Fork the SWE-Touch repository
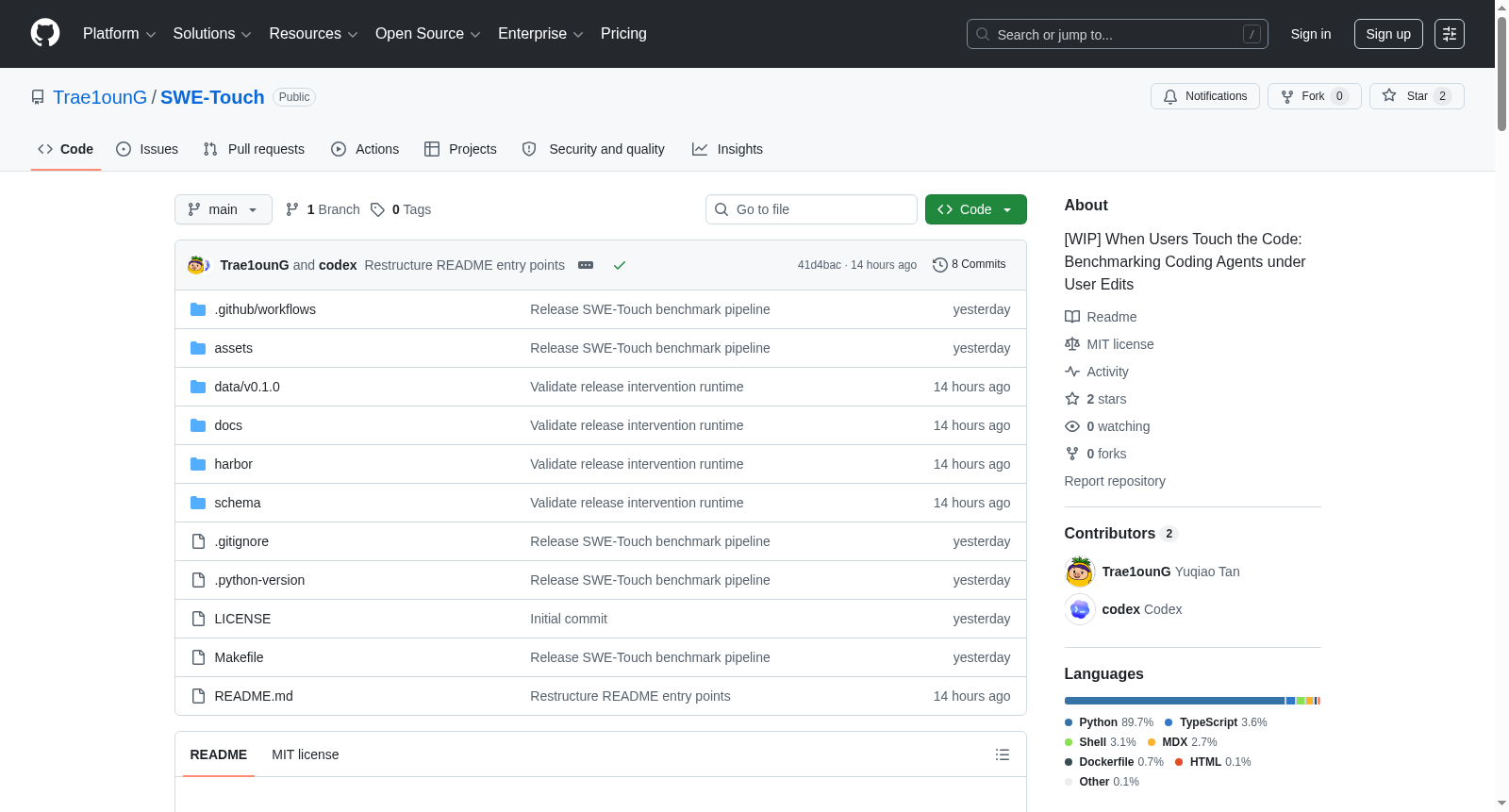Viewport: 1509px width, 812px height. tap(1315, 96)
